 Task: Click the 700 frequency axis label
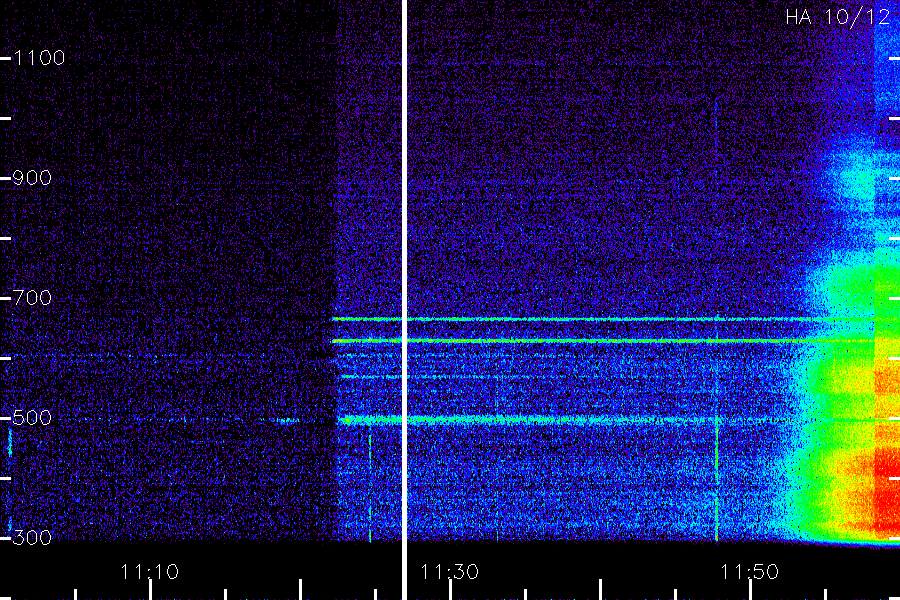tap(32, 298)
